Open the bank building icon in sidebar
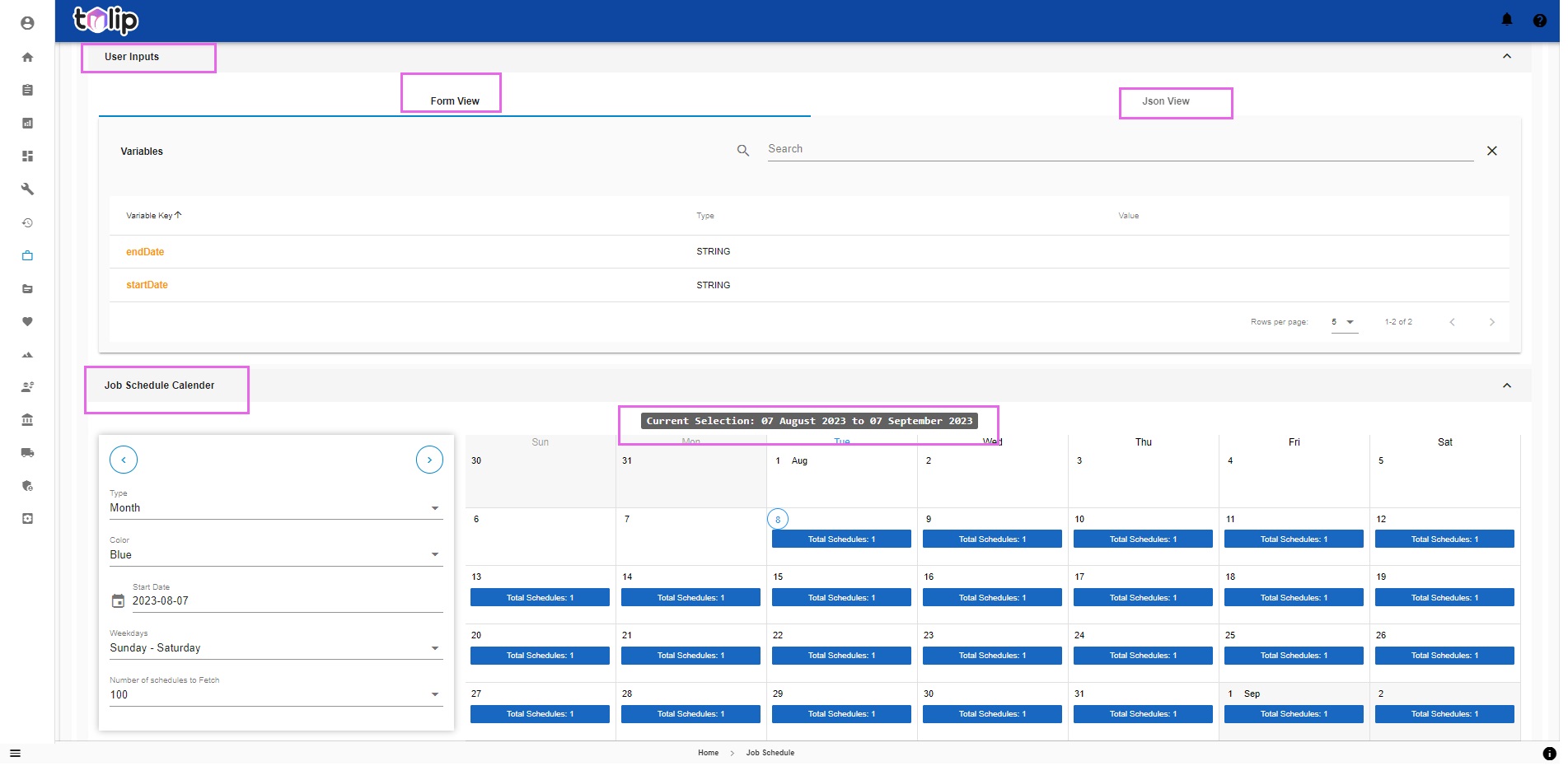Image resolution: width=1568 pixels, height=766 pixels. pos(27,419)
